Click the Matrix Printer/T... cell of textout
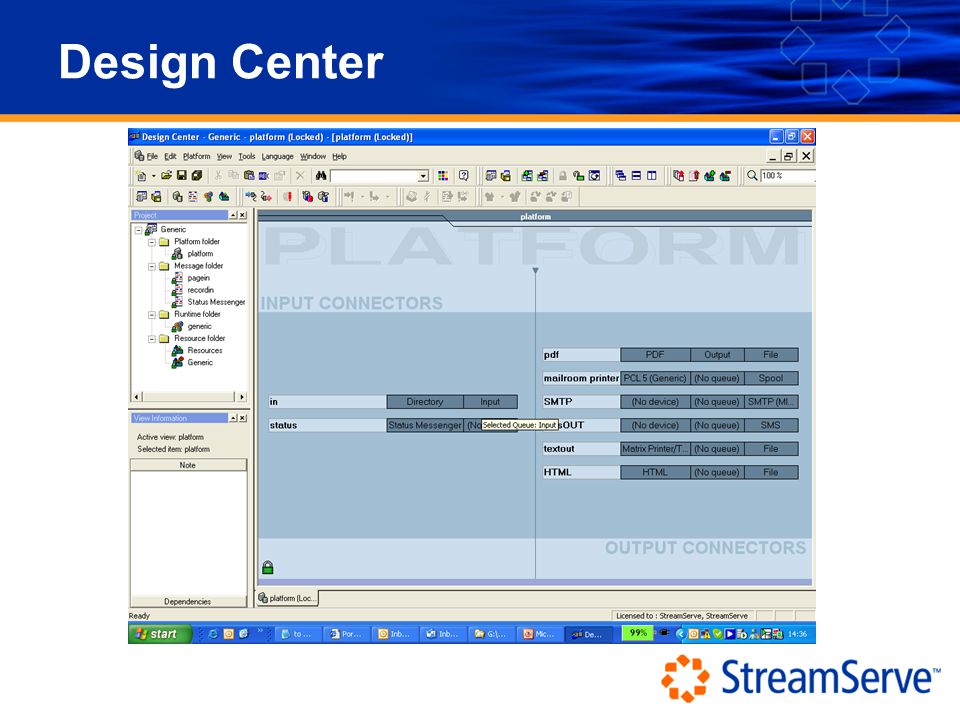This screenshot has width=960, height=720. [655, 449]
